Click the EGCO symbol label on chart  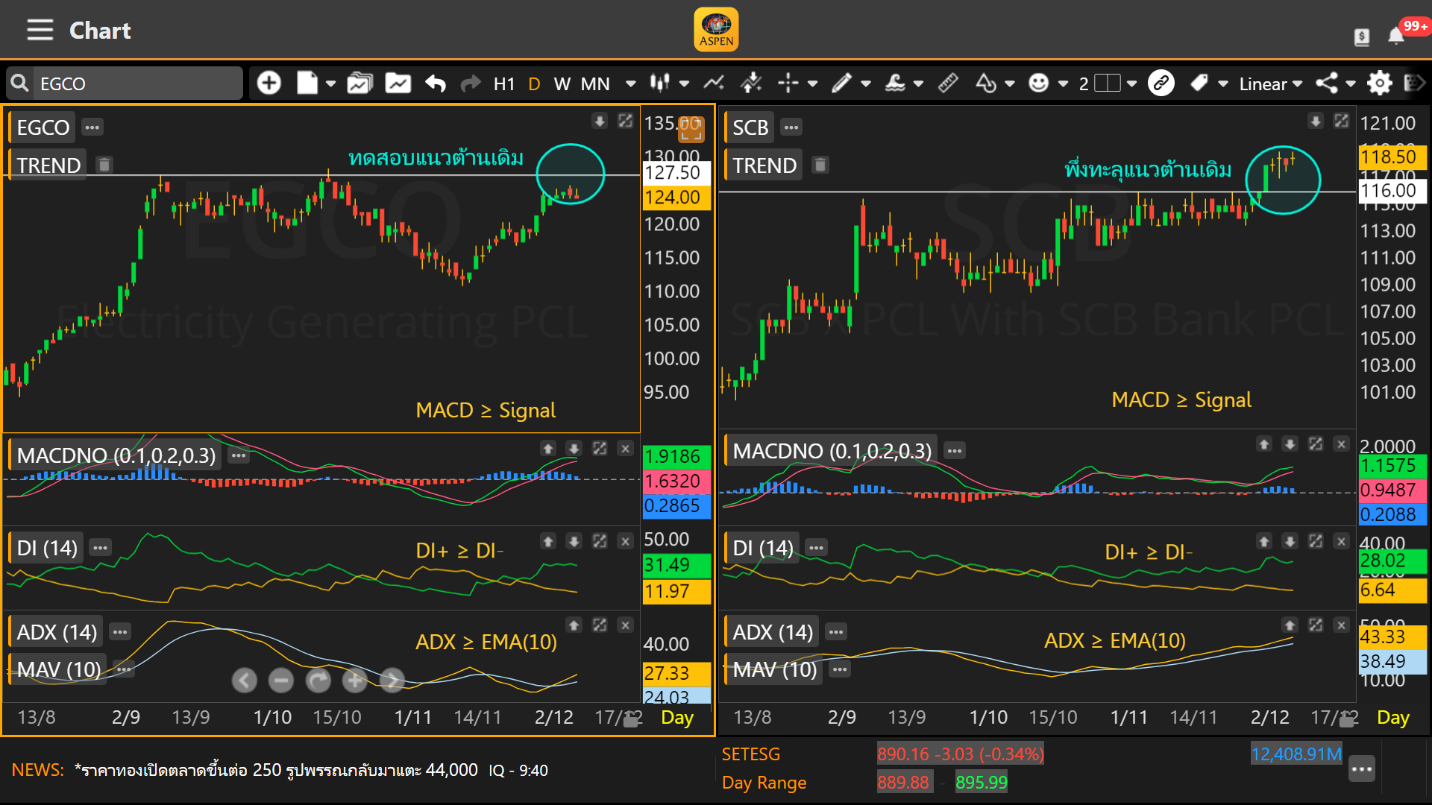point(42,127)
